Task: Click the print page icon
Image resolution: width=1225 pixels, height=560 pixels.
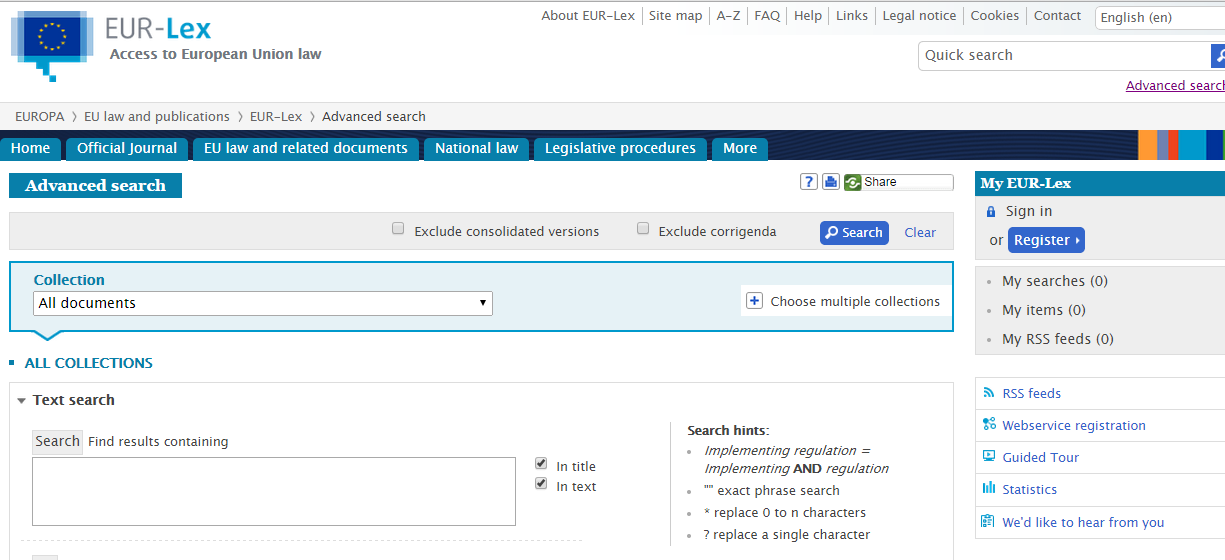Action: click(x=831, y=182)
